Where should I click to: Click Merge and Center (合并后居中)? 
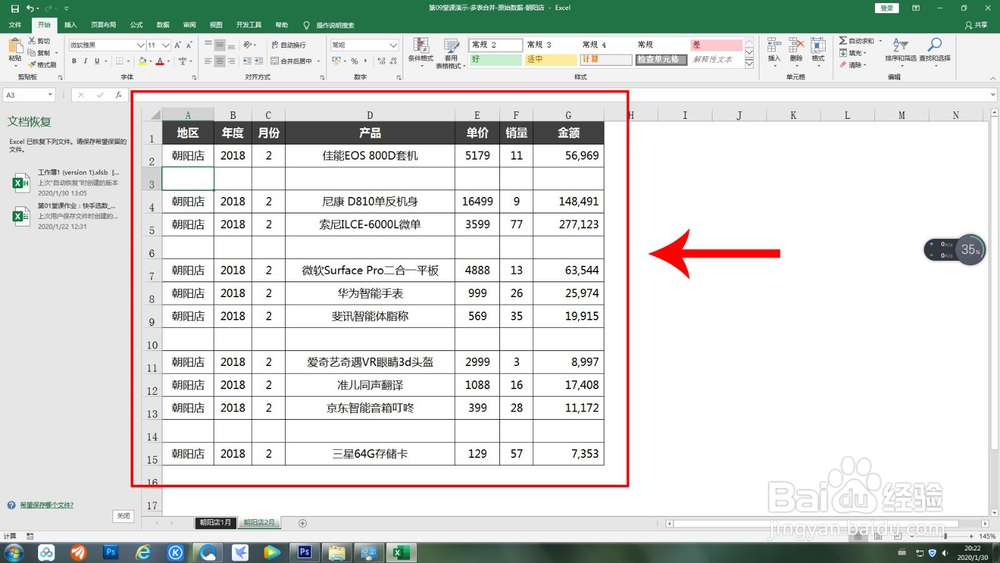click(x=291, y=61)
